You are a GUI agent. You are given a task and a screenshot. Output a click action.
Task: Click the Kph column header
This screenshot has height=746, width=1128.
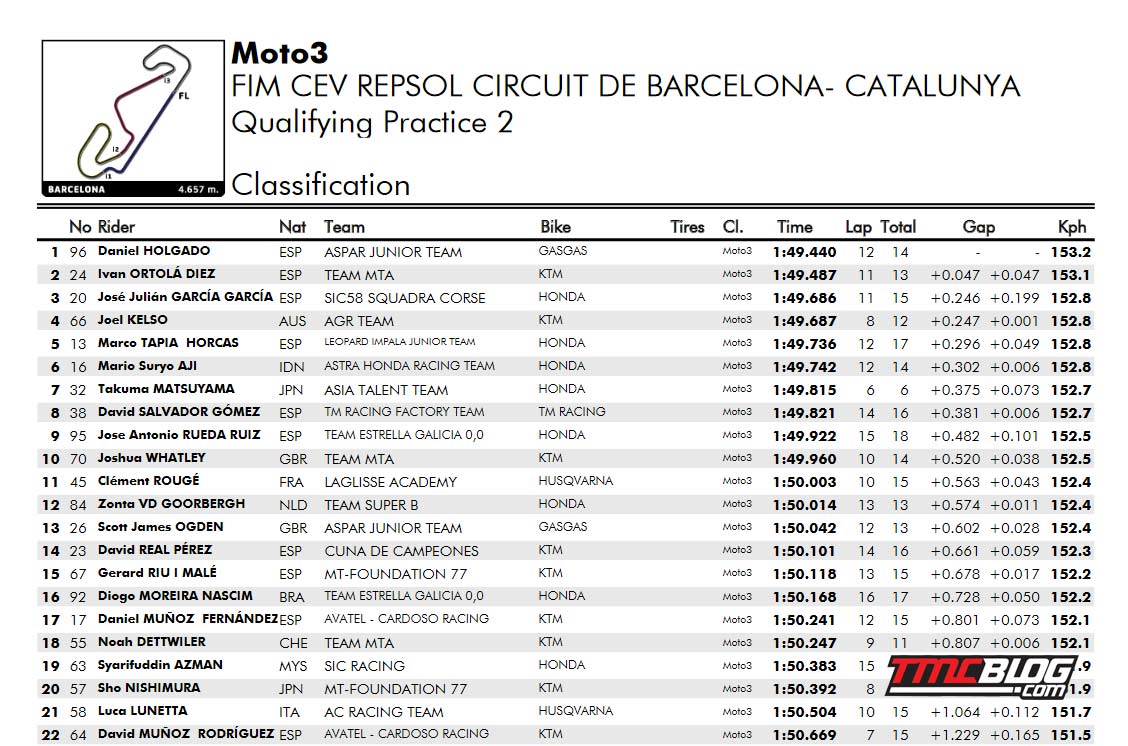[x=1072, y=227]
